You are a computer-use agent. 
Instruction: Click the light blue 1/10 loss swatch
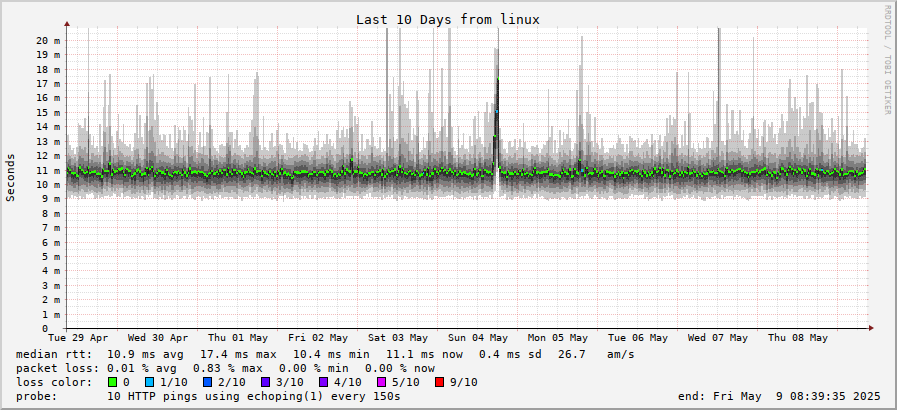coord(150,382)
